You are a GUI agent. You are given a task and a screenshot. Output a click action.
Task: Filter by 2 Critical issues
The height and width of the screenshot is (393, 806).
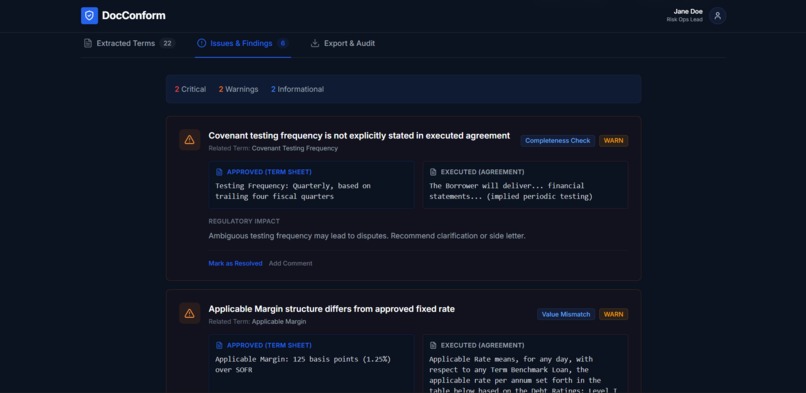(x=190, y=89)
